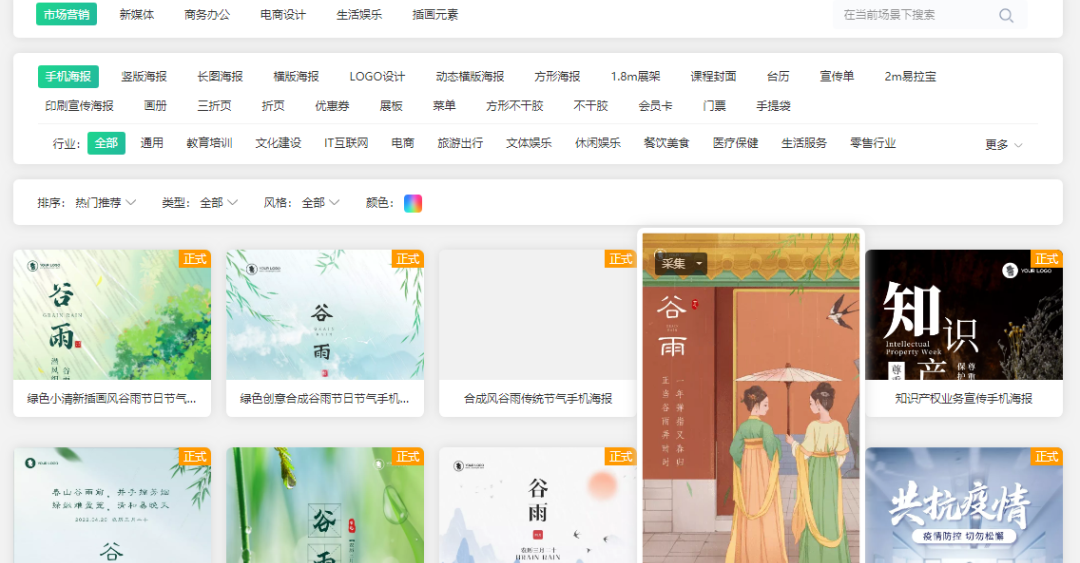Switch to the 商务办公 tab
The height and width of the screenshot is (563, 1080).
pyautogui.click(x=207, y=14)
